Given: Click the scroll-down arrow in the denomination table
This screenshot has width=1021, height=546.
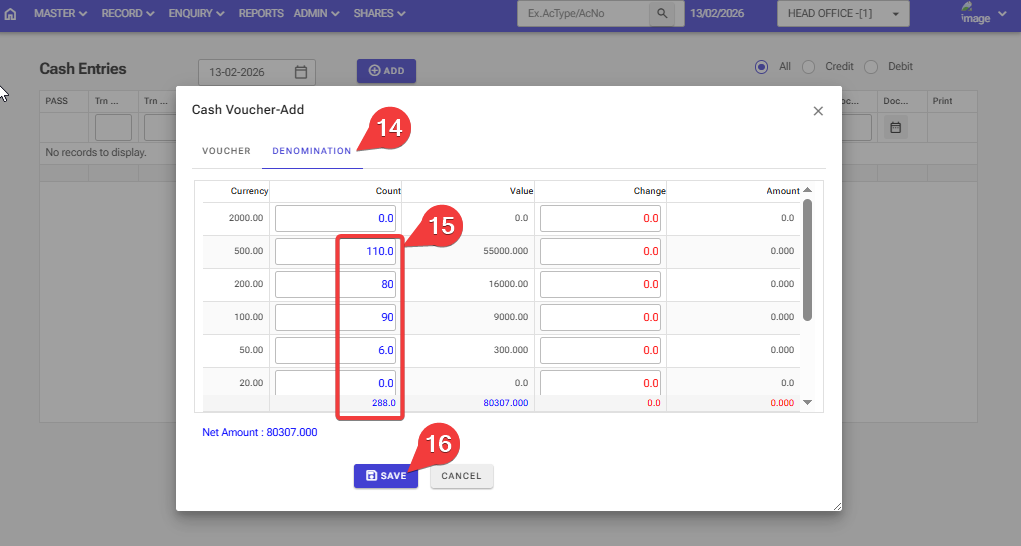Looking at the screenshot, I should (x=807, y=402).
